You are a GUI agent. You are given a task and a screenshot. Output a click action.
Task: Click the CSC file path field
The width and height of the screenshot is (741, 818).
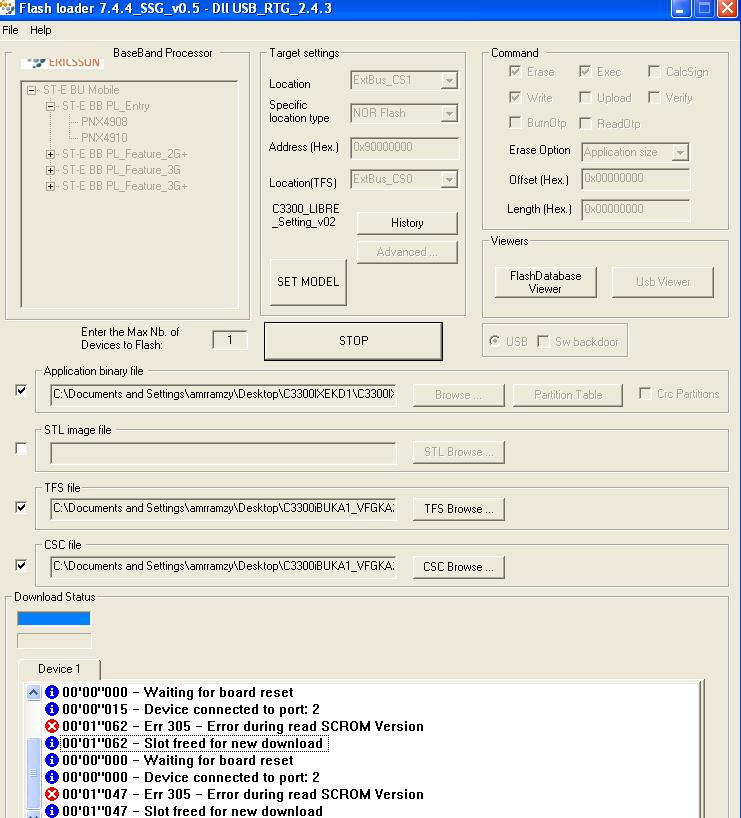click(x=223, y=567)
